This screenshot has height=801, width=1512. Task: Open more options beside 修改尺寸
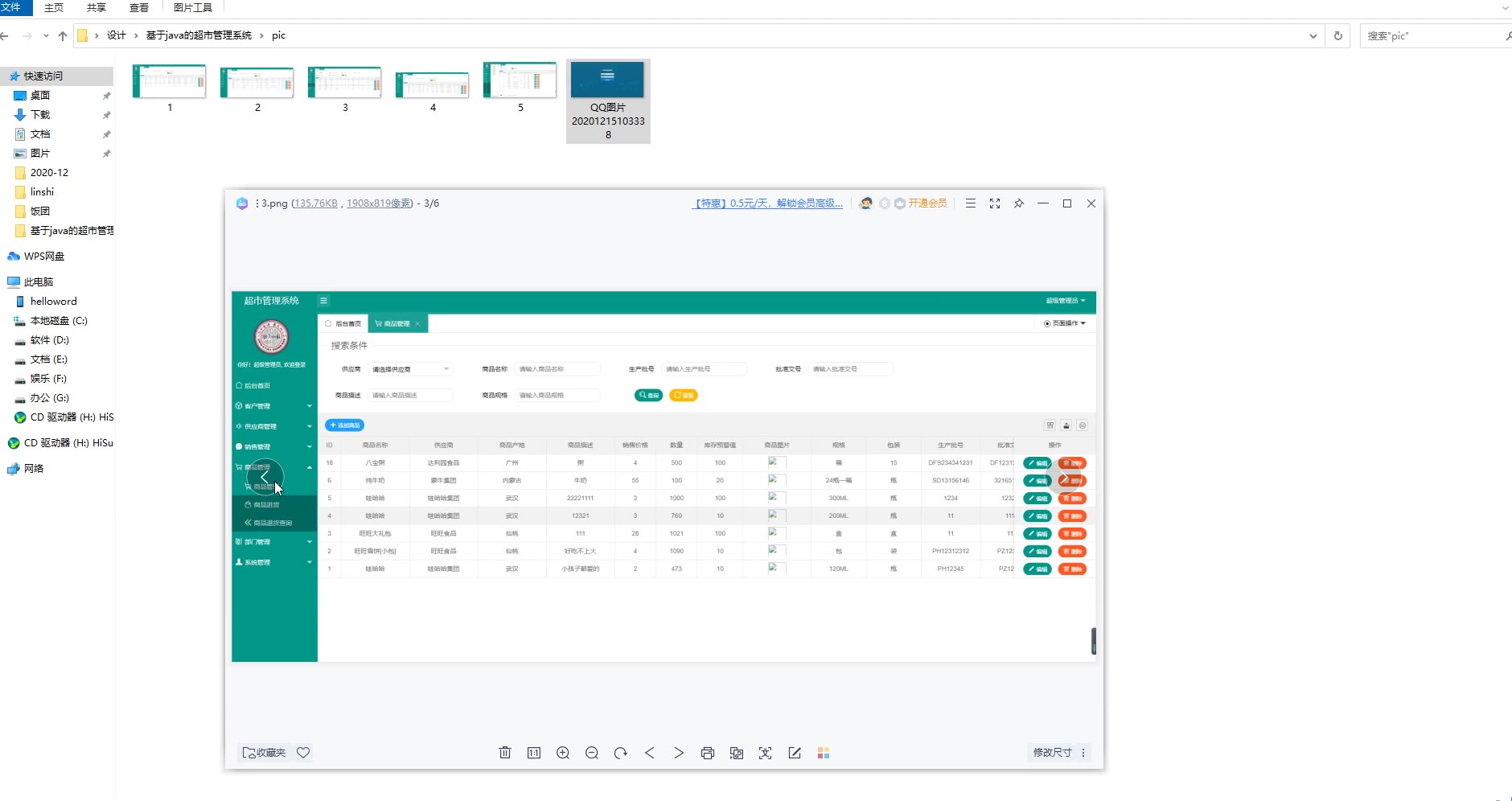(1083, 753)
